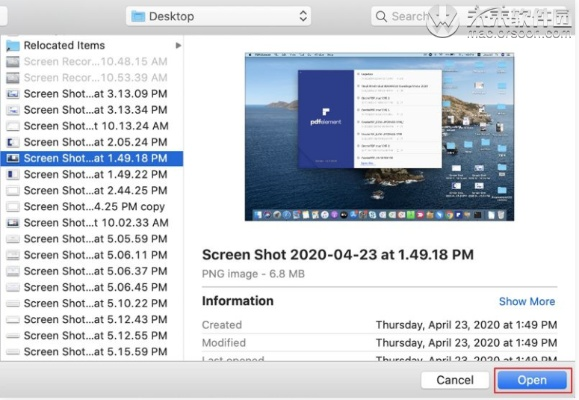The width and height of the screenshot is (579, 400).
Task: Select Screen Shot...at 3.13.09 PM
Action: click(x=92, y=94)
